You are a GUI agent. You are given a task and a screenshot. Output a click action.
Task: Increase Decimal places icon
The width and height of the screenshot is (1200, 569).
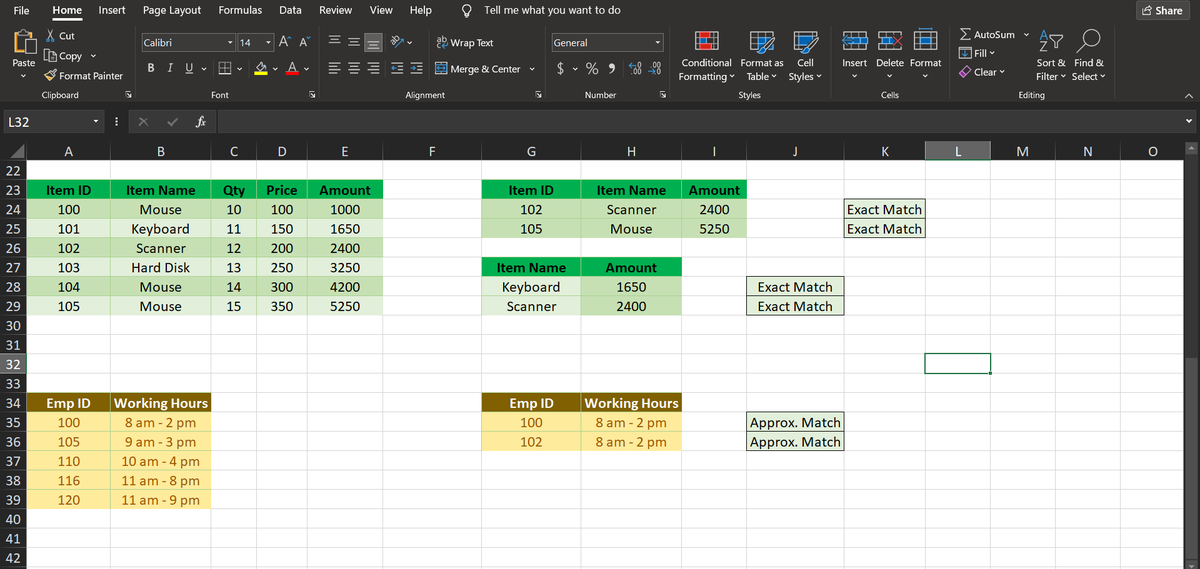[x=637, y=68]
